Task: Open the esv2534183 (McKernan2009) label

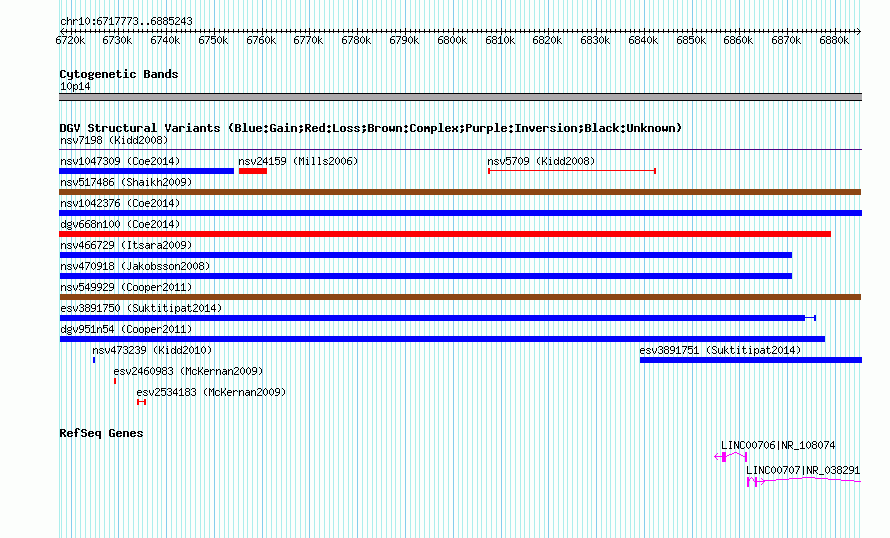Action: click(211, 392)
